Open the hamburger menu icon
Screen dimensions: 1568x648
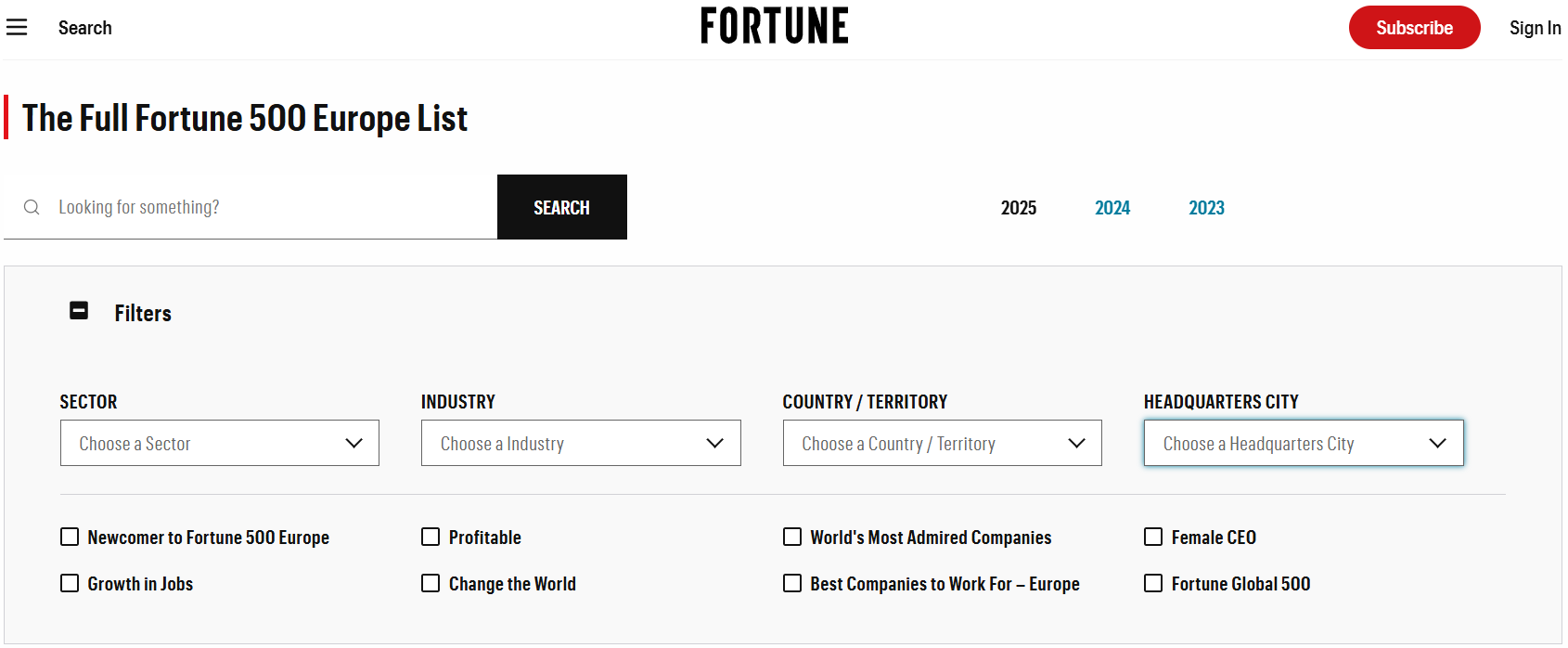tap(17, 28)
